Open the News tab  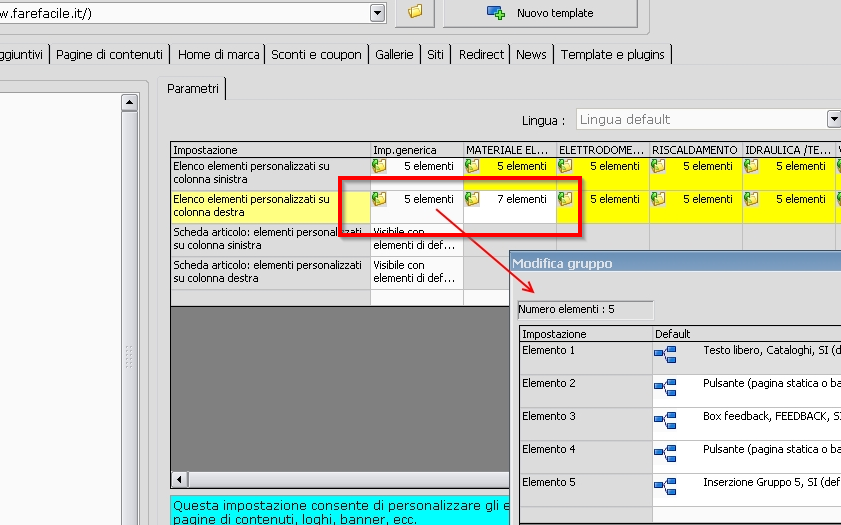click(x=531, y=55)
